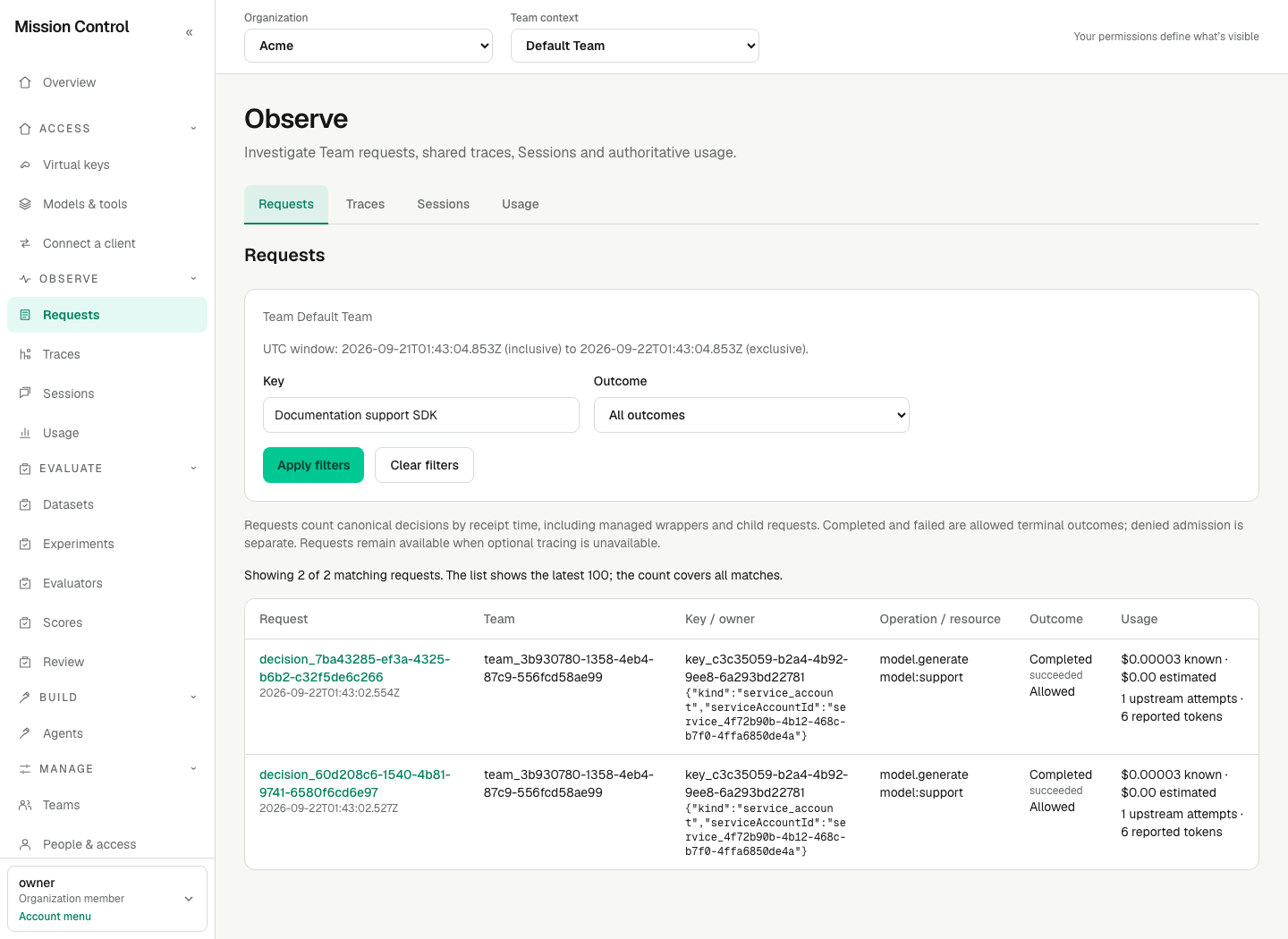Screen dimensions: 1288x939
Task: Collapse the sidebar with double-chevron icon
Action: click(x=189, y=32)
